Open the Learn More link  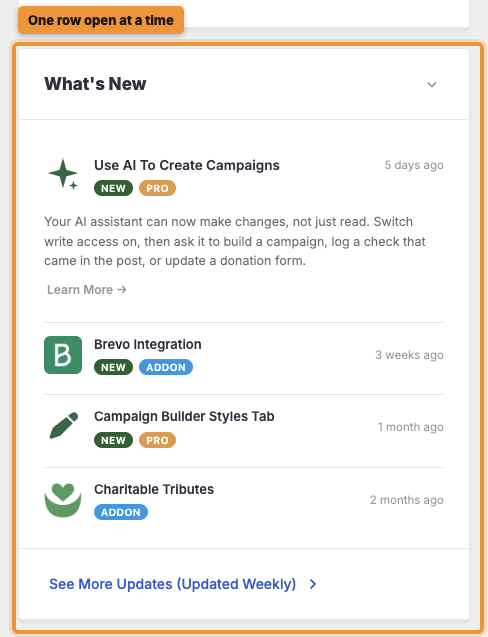(87, 290)
